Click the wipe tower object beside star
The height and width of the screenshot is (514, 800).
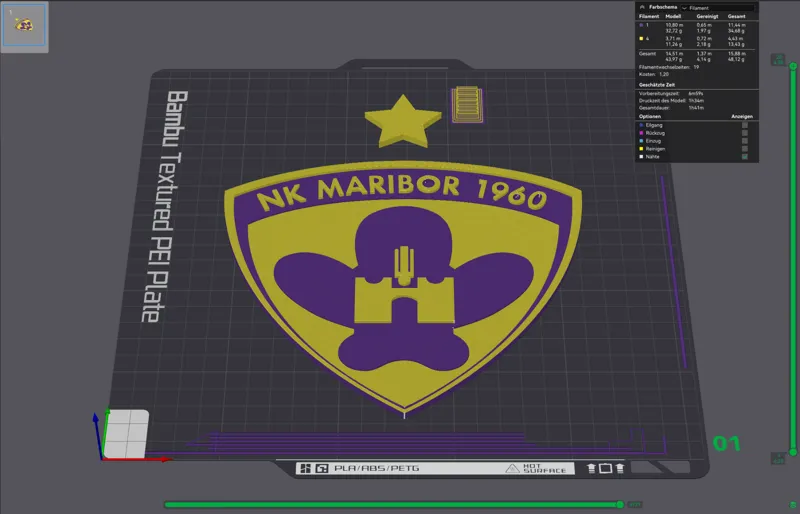(x=467, y=104)
